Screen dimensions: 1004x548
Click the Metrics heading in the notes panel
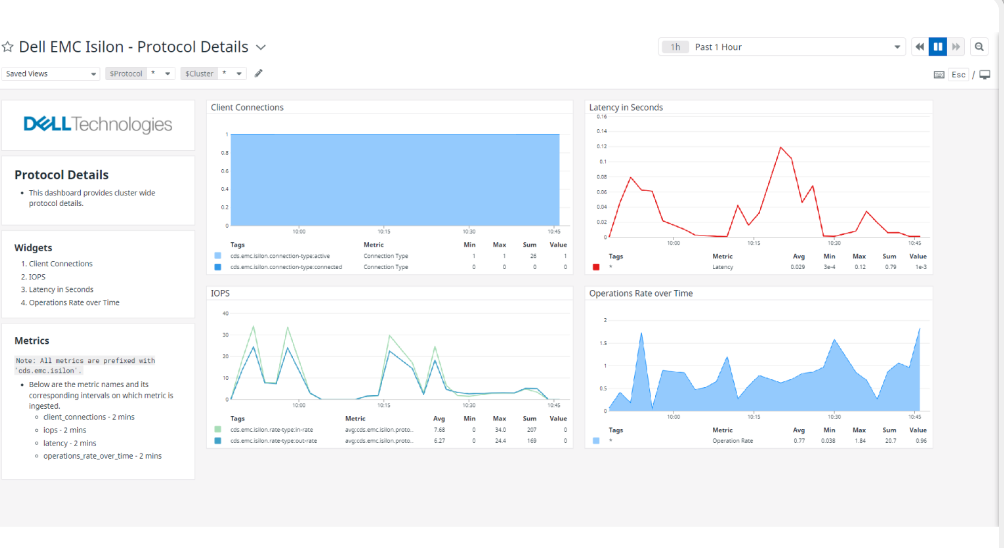(x=32, y=341)
